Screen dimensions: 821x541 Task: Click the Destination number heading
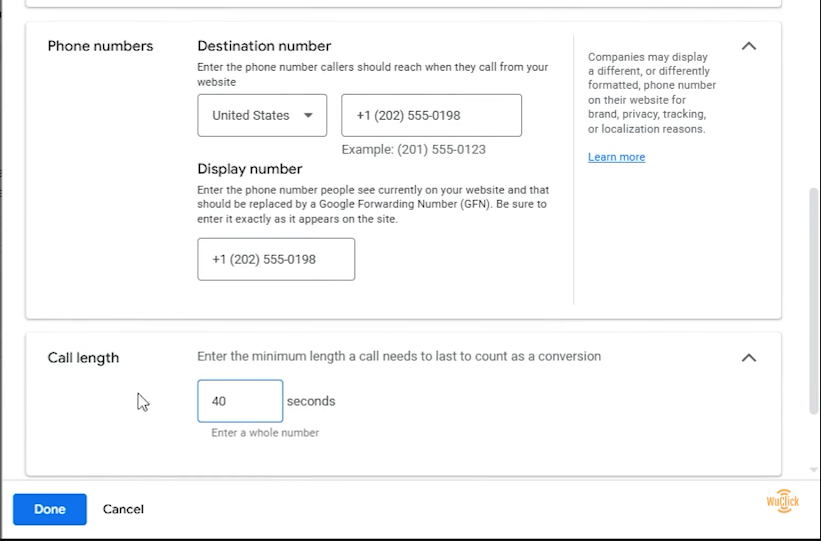264,46
